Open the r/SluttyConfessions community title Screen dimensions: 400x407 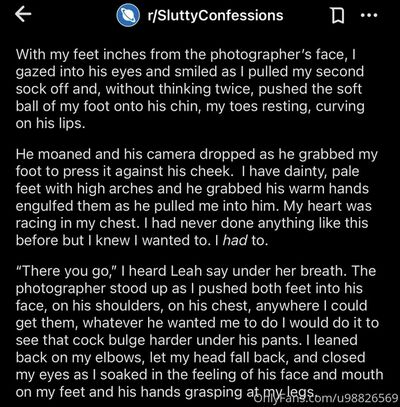pos(215,15)
